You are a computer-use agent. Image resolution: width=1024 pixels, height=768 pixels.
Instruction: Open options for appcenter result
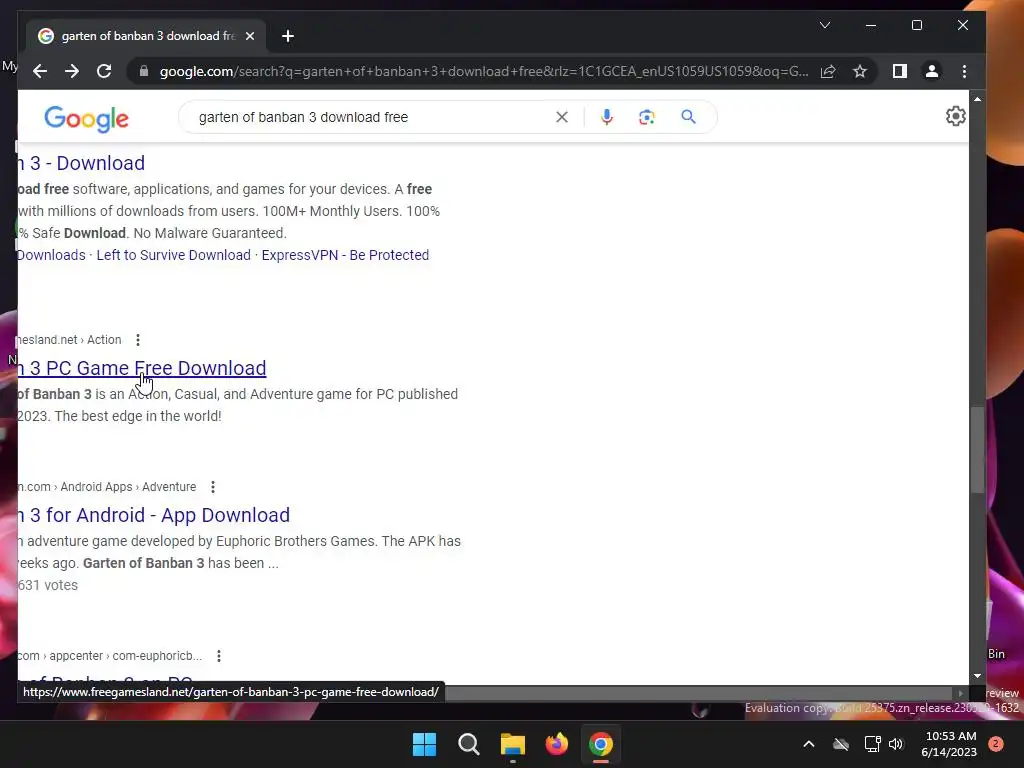[219, 656]
